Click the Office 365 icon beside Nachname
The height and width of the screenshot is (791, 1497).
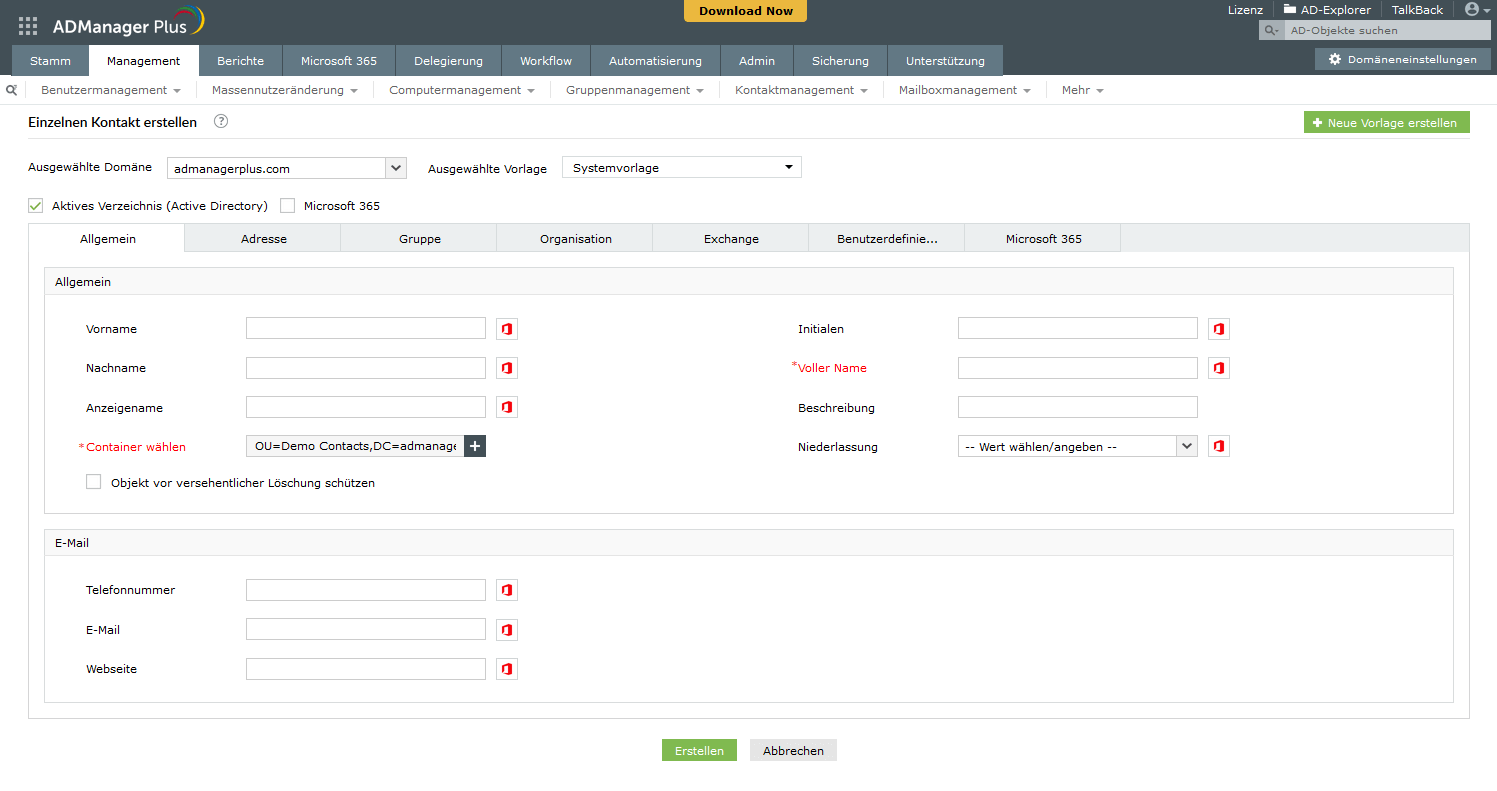pos(507,368)
